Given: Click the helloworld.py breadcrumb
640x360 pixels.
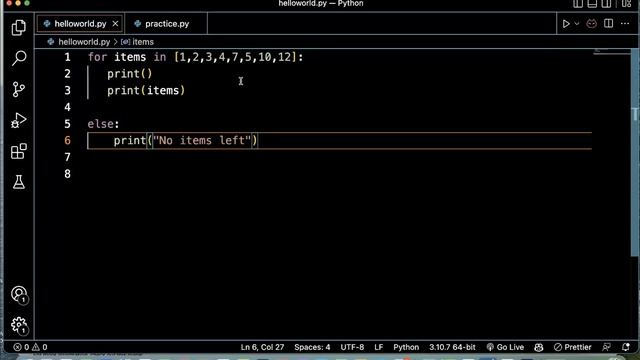Looking at the screenshot, I should tap(84, 42).
